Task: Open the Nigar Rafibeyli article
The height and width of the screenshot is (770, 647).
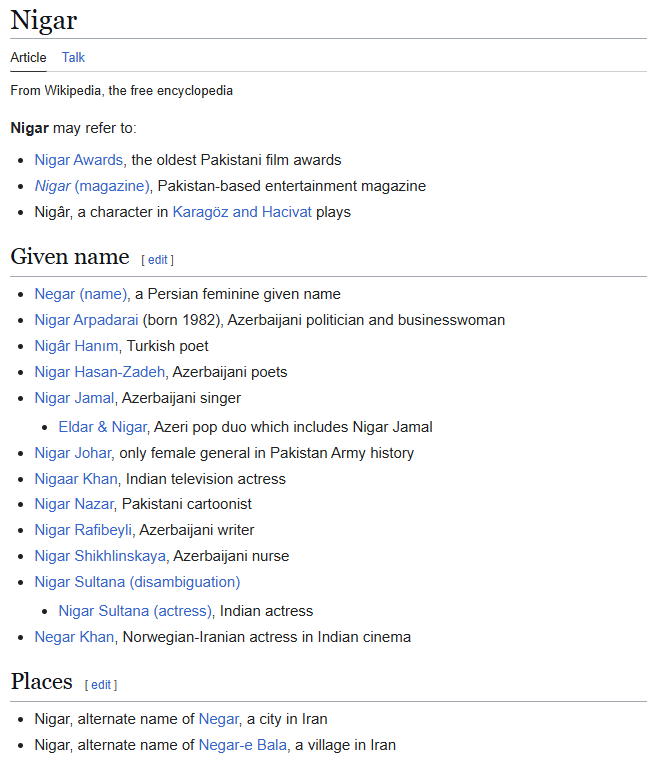Action: [x=83, y=530]
